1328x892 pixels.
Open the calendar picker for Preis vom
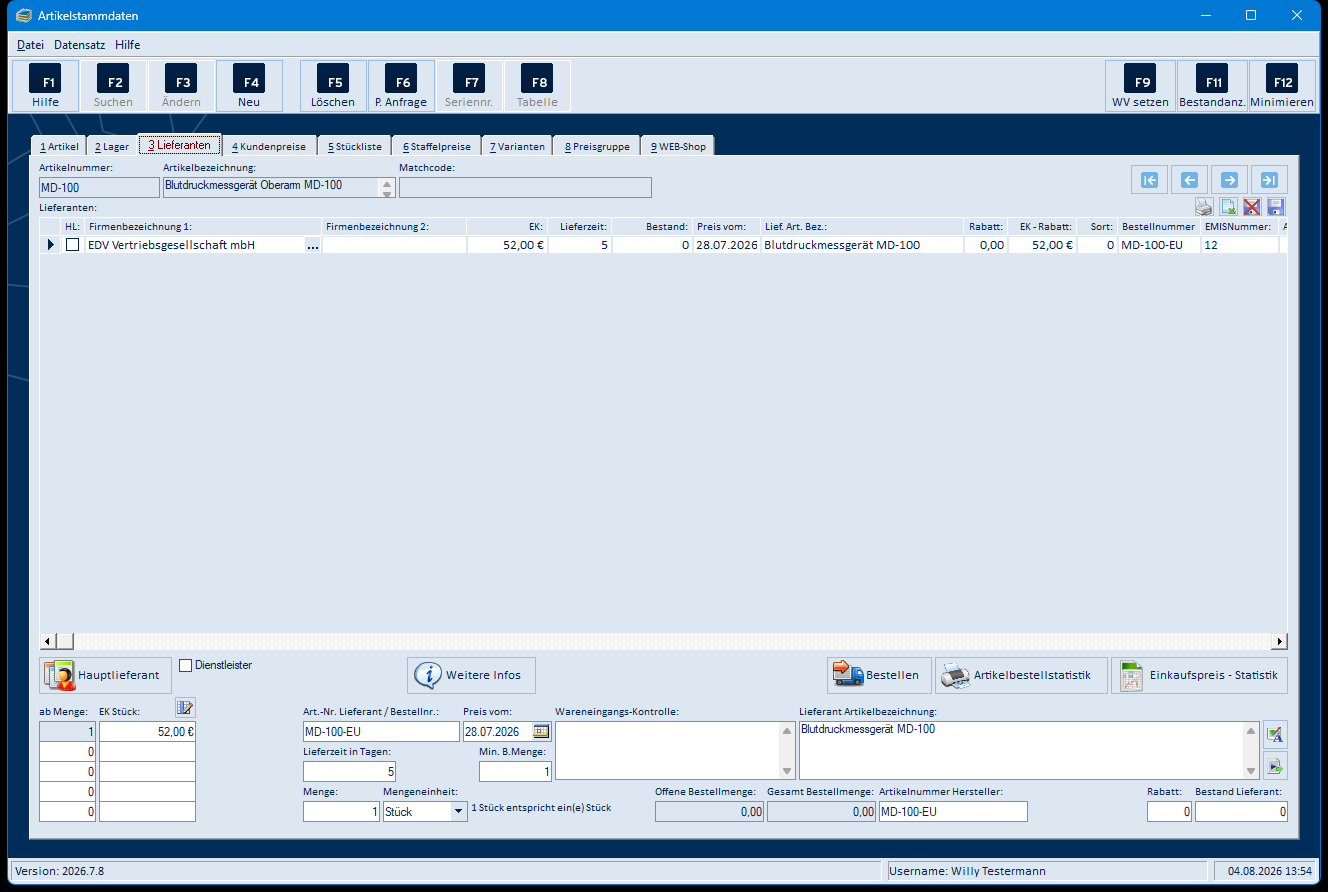pos(541,731)
